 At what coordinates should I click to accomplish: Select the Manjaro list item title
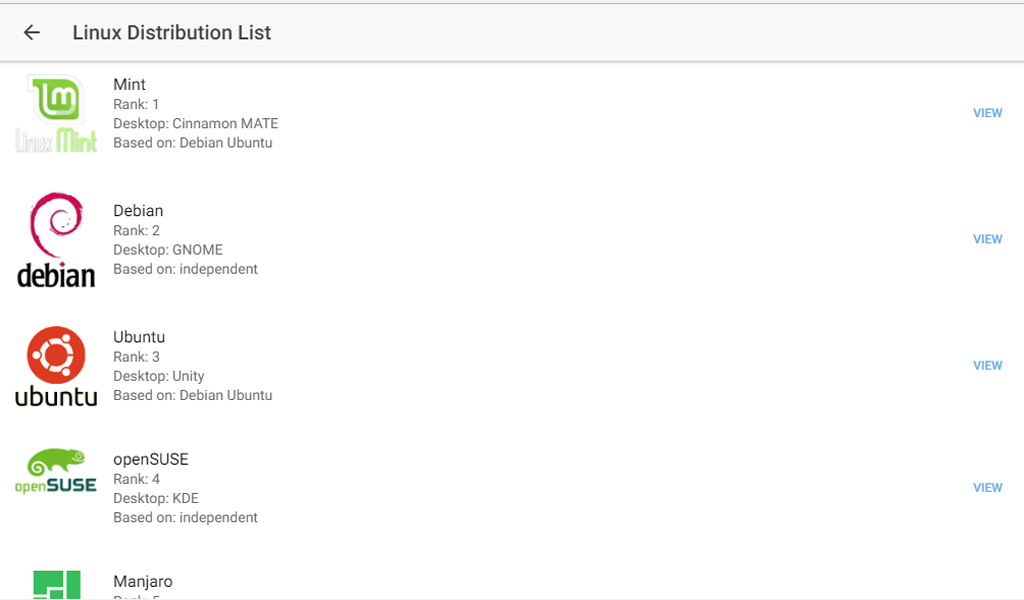pos(143,581)
